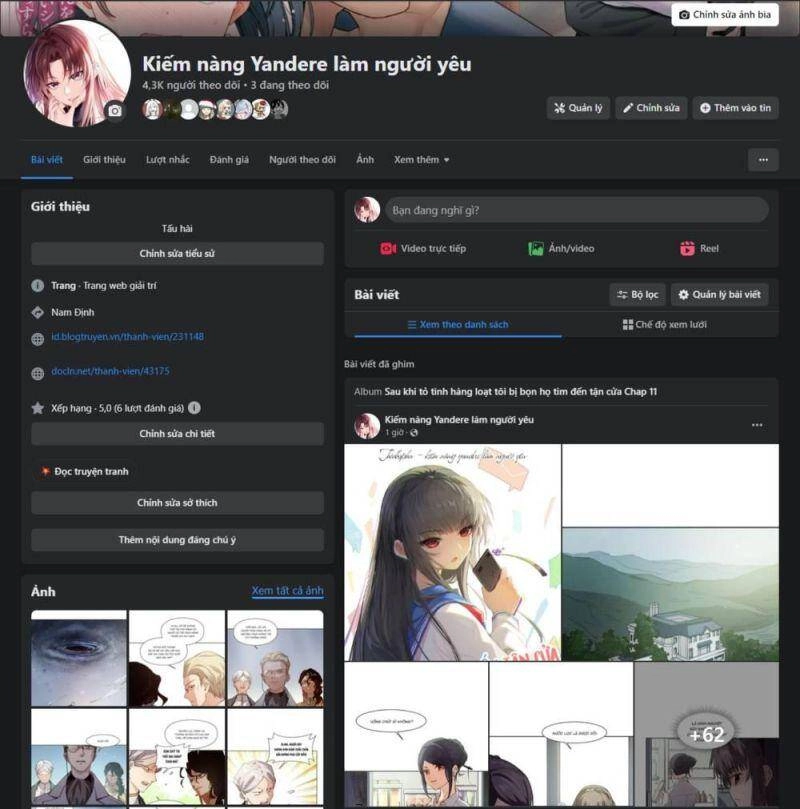This screenshot has width=800, height=809.
Task: Open the three-dots menu beside profile tabs
Action: click(763, 160)
